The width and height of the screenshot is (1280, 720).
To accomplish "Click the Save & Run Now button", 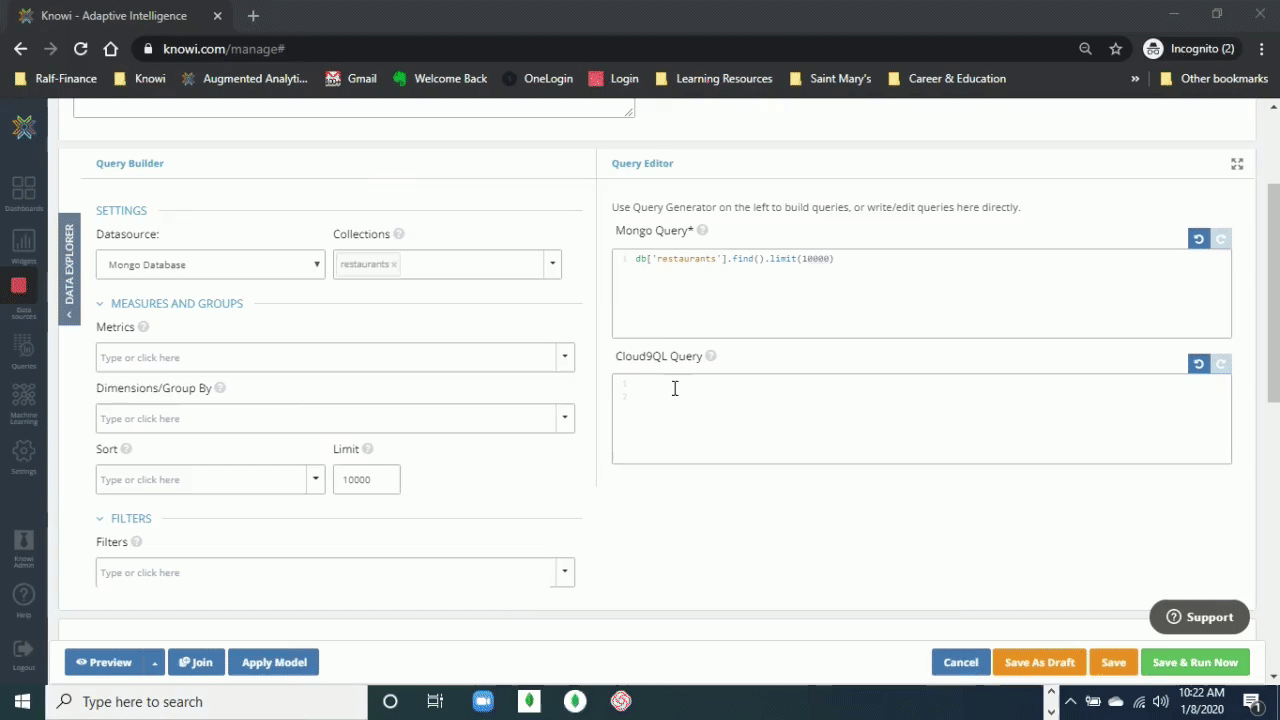I will 1194,662.
